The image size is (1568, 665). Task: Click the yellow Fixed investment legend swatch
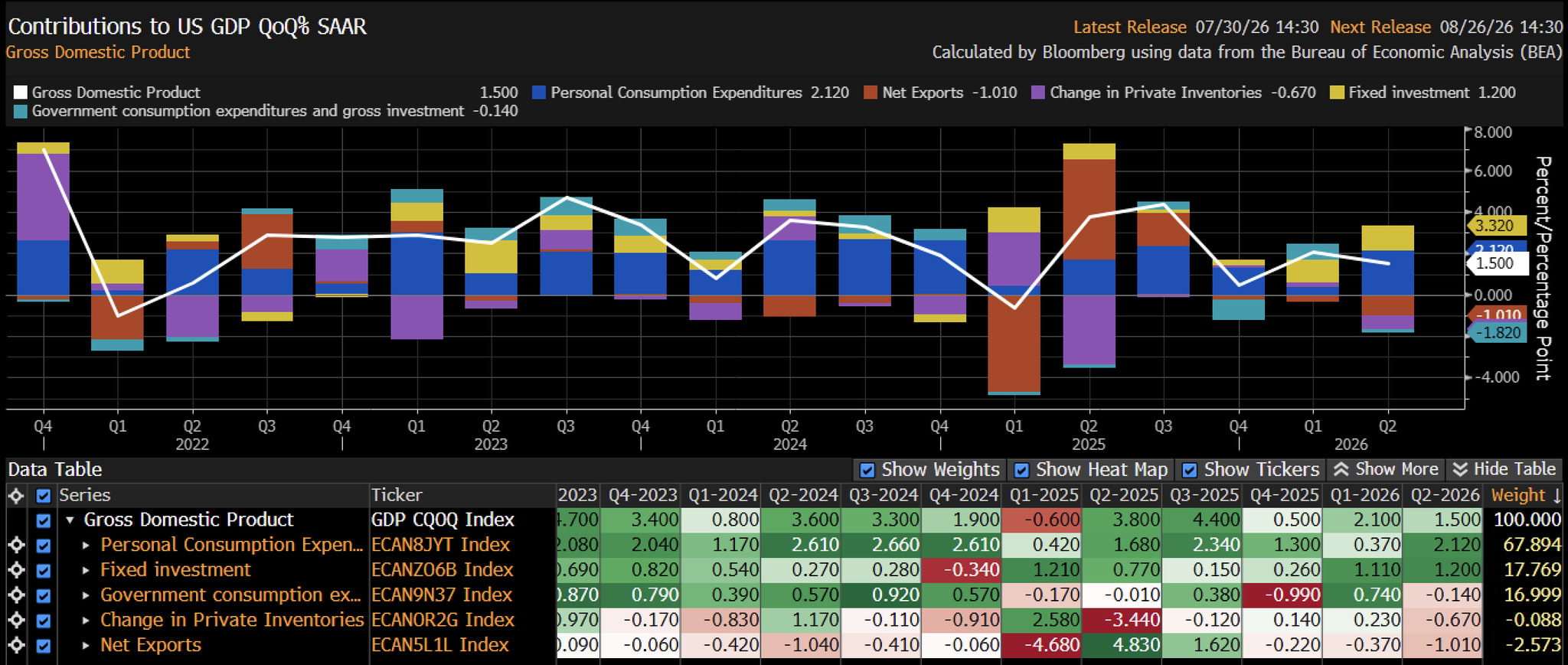[1337, 93]
